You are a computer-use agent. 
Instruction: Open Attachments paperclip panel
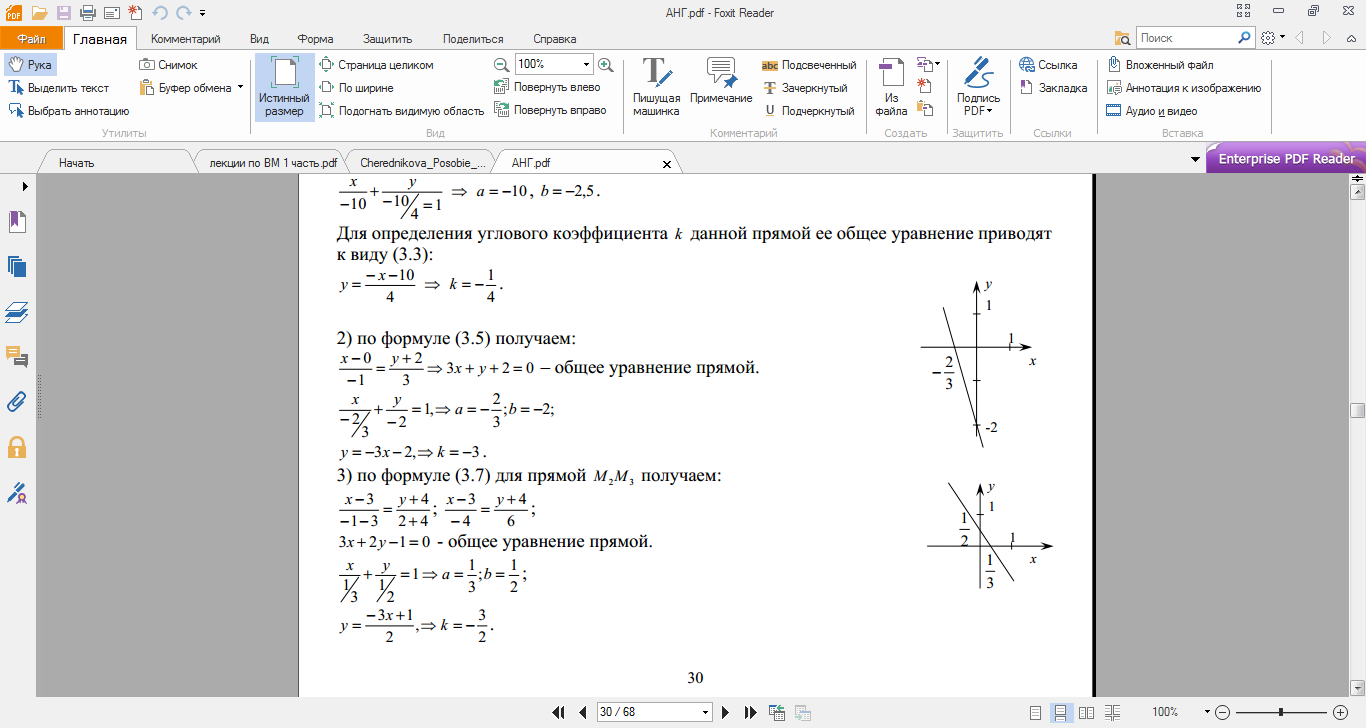[x=17, y=402]
